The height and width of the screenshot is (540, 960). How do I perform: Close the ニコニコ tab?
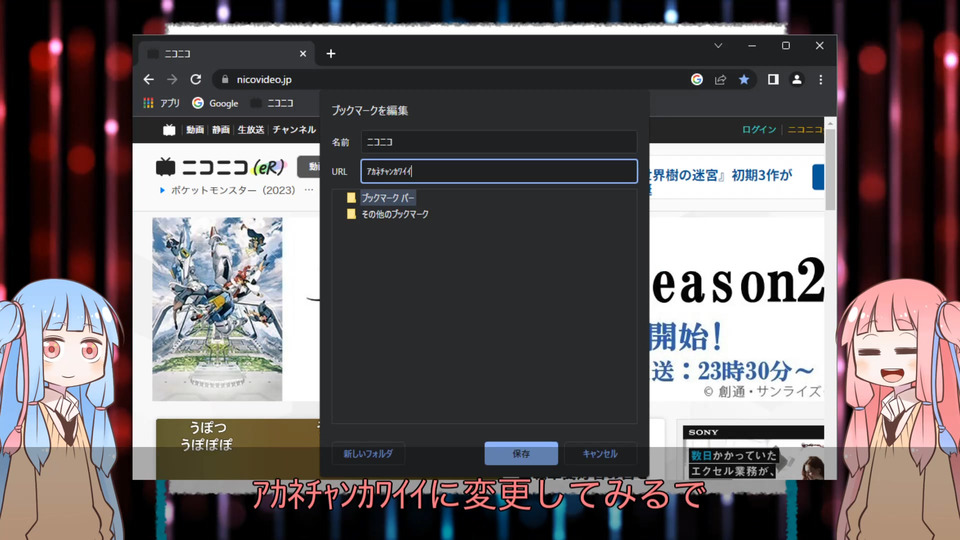[302, 54]
